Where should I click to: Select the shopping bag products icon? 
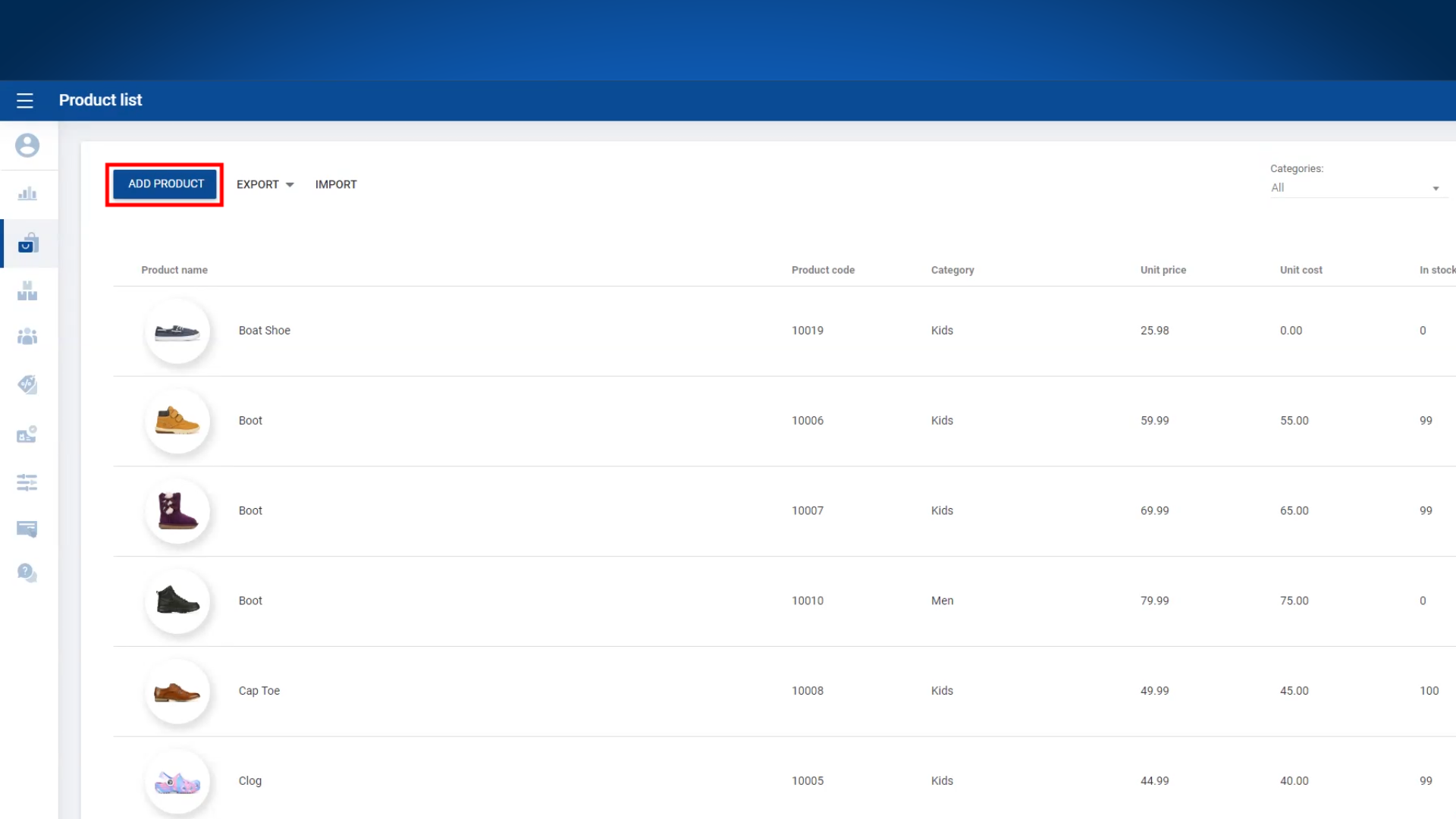28,243
